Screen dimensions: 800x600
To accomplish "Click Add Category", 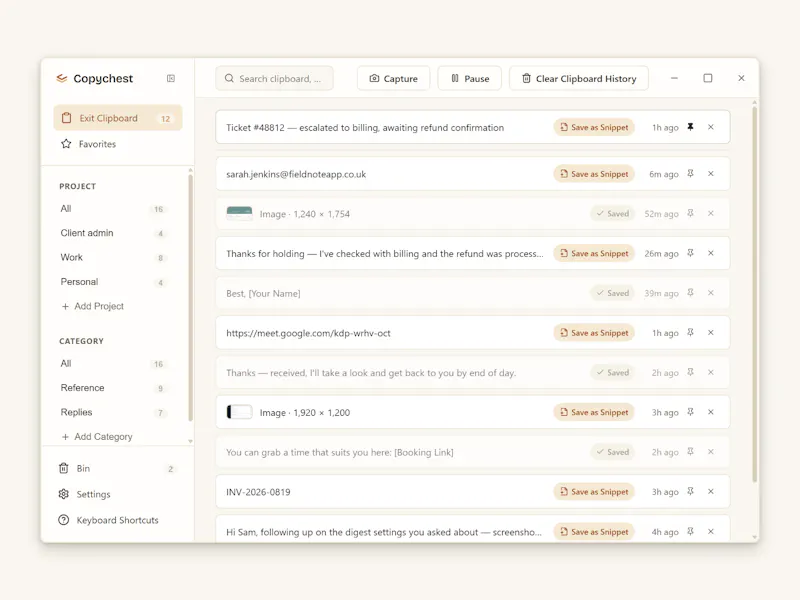I will (x=97, y=437).
